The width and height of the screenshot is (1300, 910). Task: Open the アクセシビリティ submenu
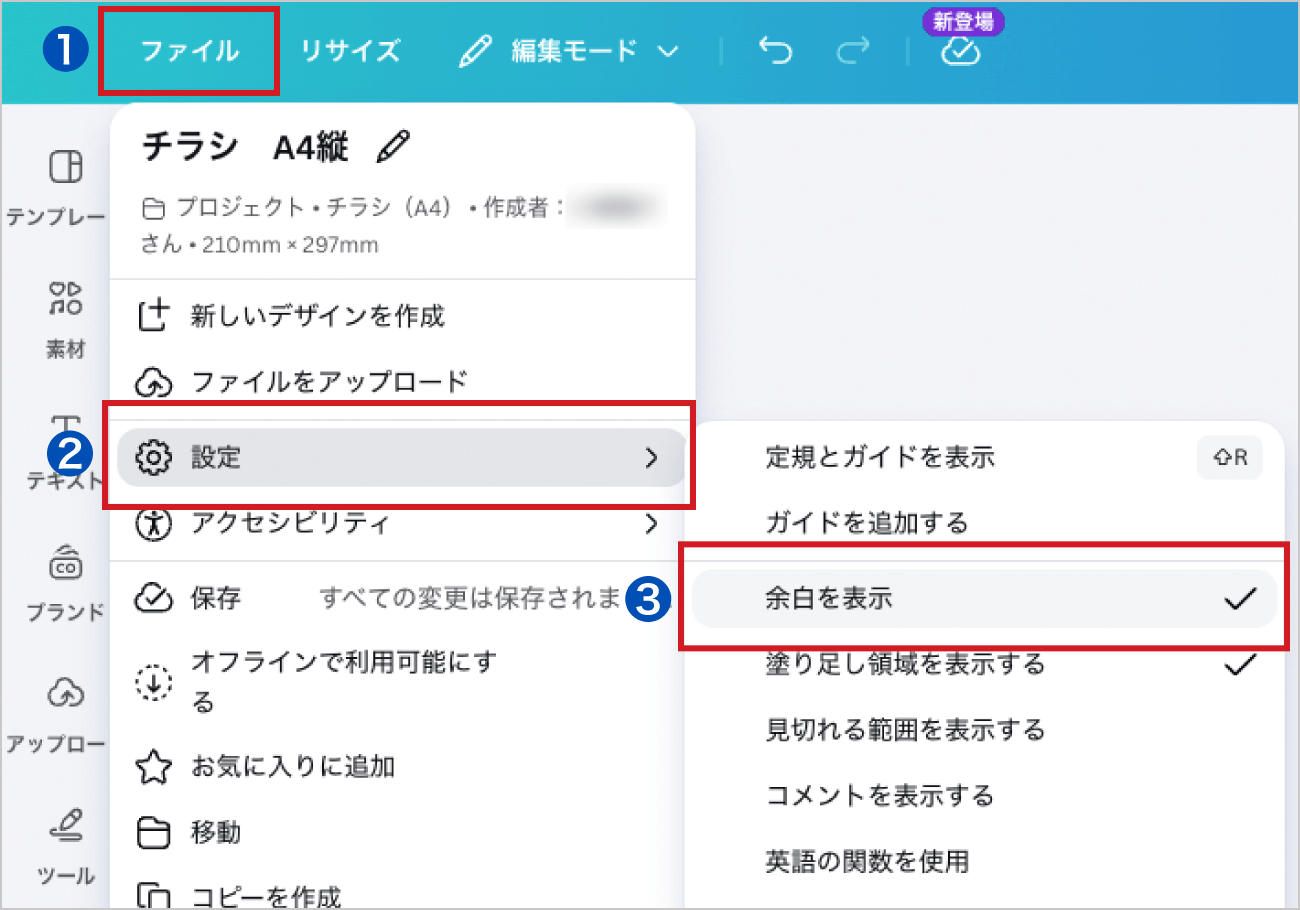402,523
